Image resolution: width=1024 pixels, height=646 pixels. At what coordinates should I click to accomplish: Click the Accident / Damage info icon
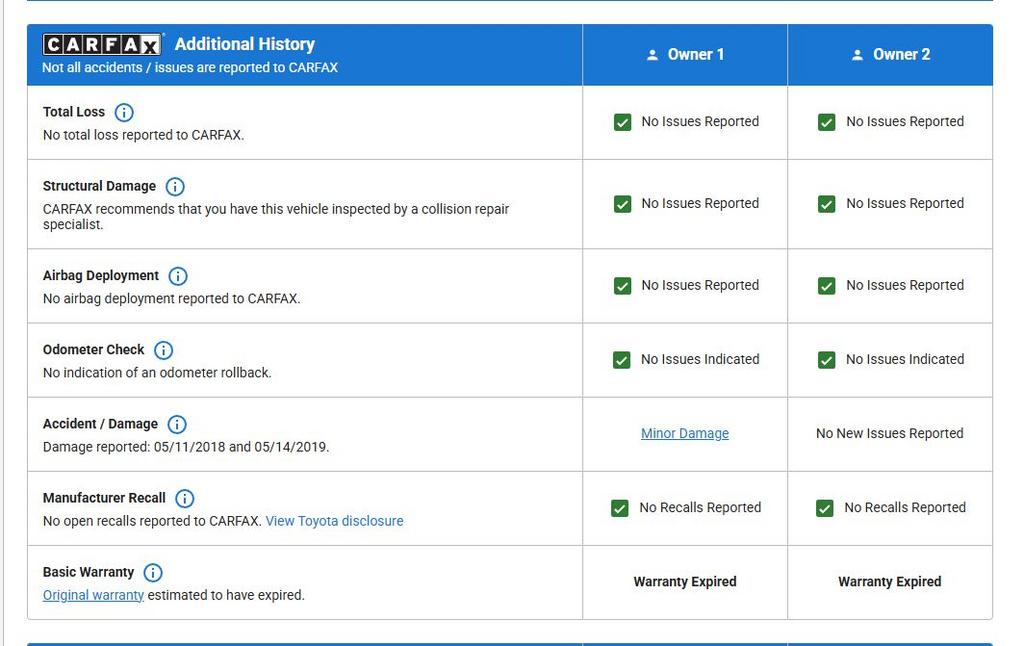click(177, 425)
